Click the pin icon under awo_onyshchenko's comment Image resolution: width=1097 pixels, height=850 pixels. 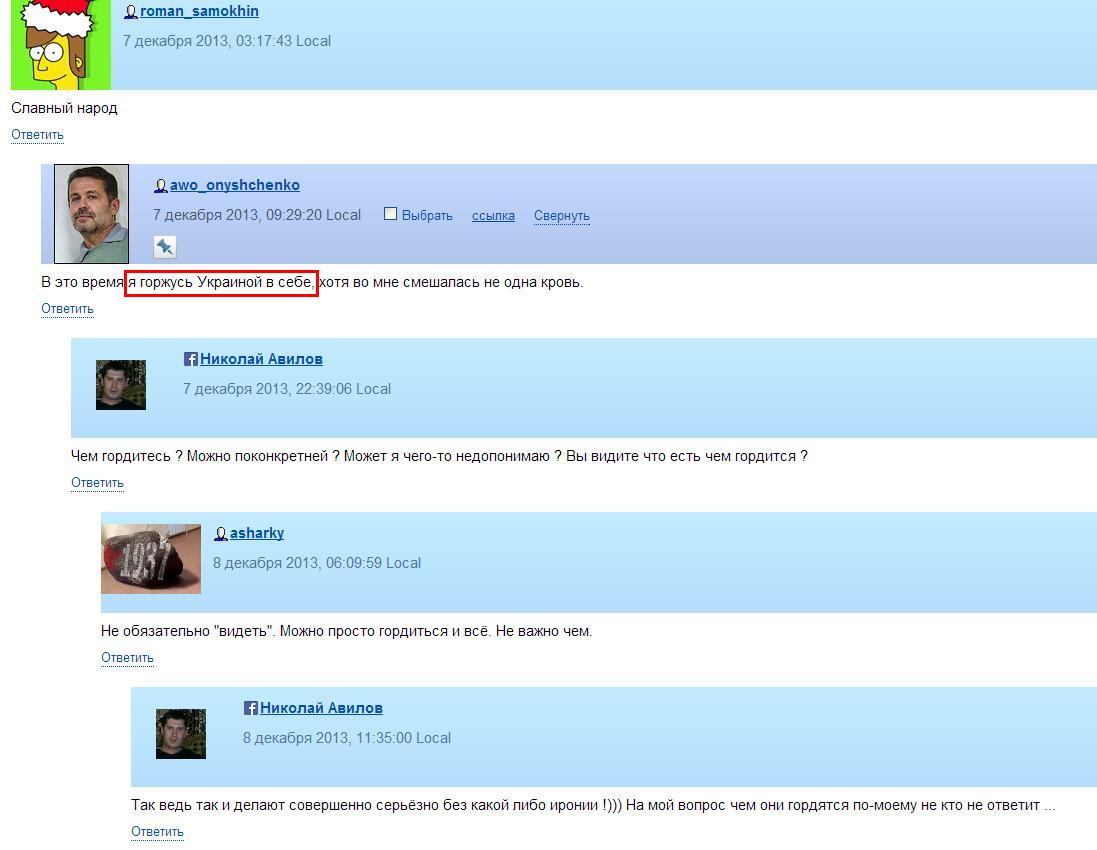coord(164,247)
